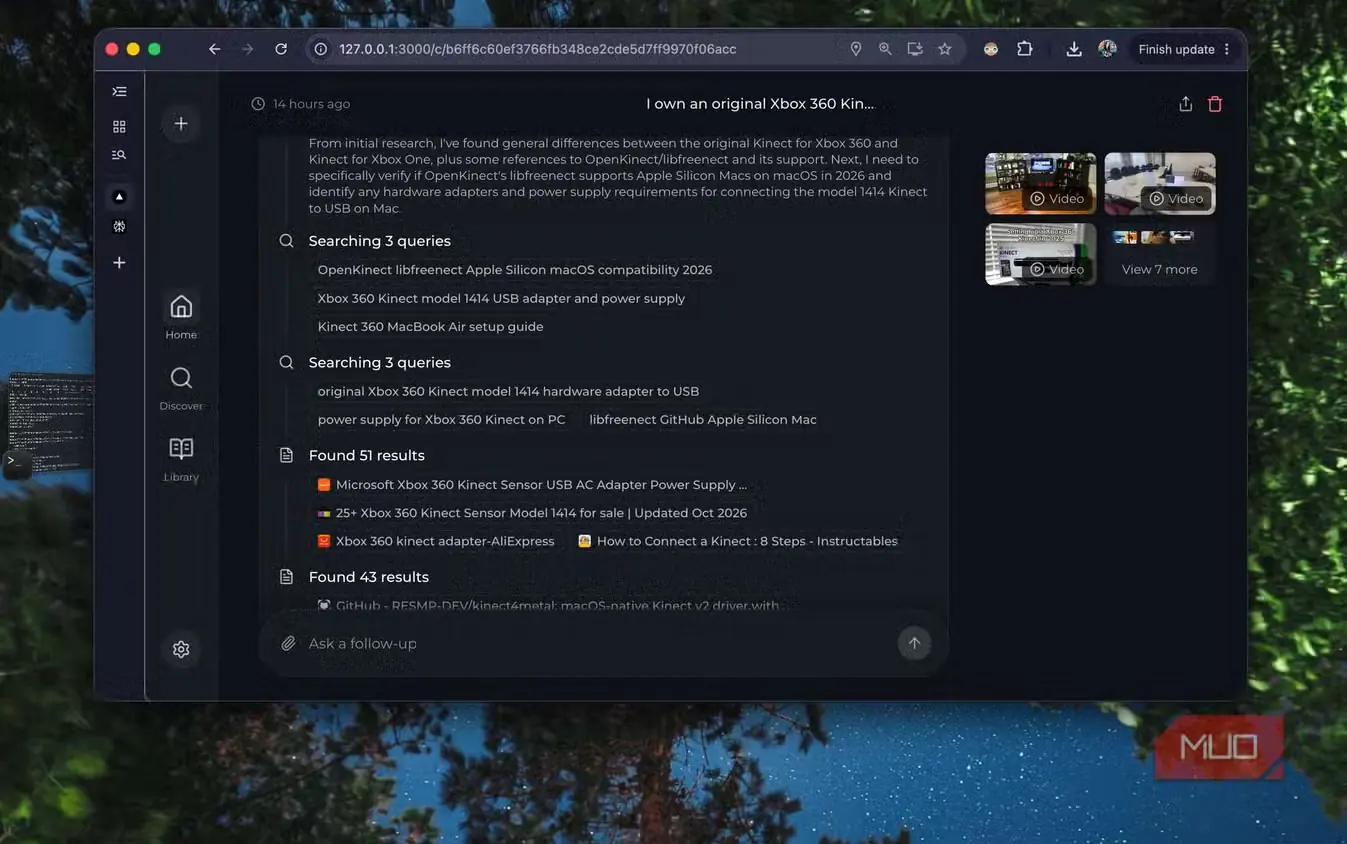This screenshot has width=1347, height=844.
Task: Open How to Connect a Kinect Instructables result
Action: 738,541
